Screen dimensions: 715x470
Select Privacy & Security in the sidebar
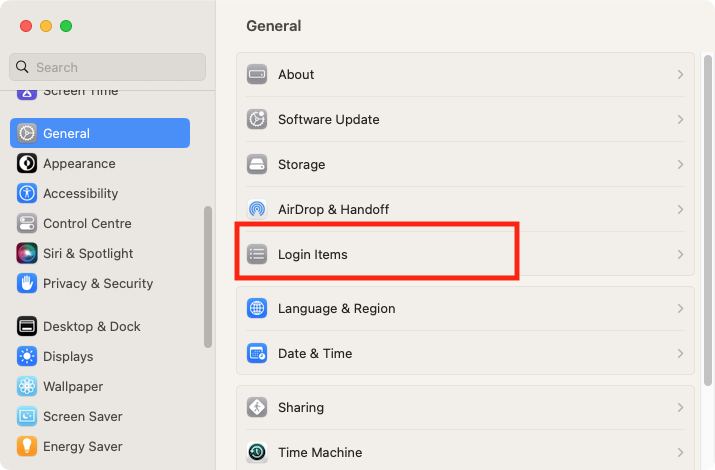pos(98,284)
